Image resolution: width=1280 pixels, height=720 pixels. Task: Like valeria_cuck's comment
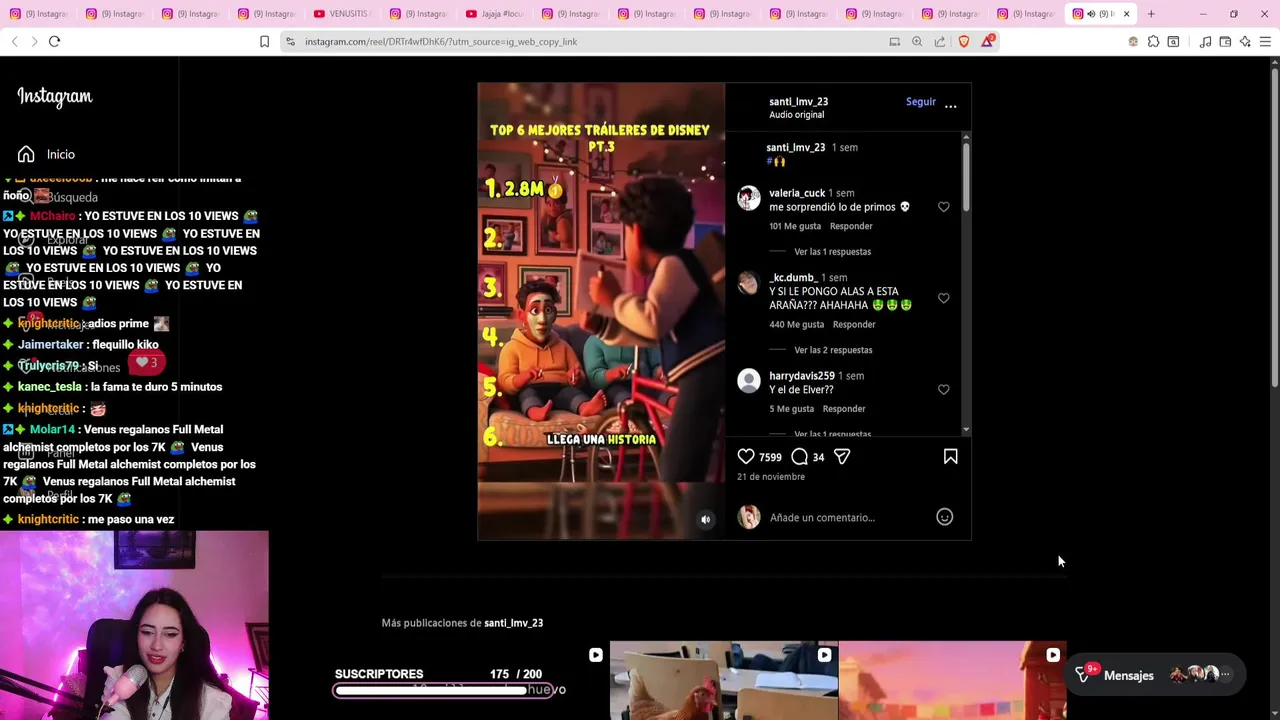click(943, 207)
